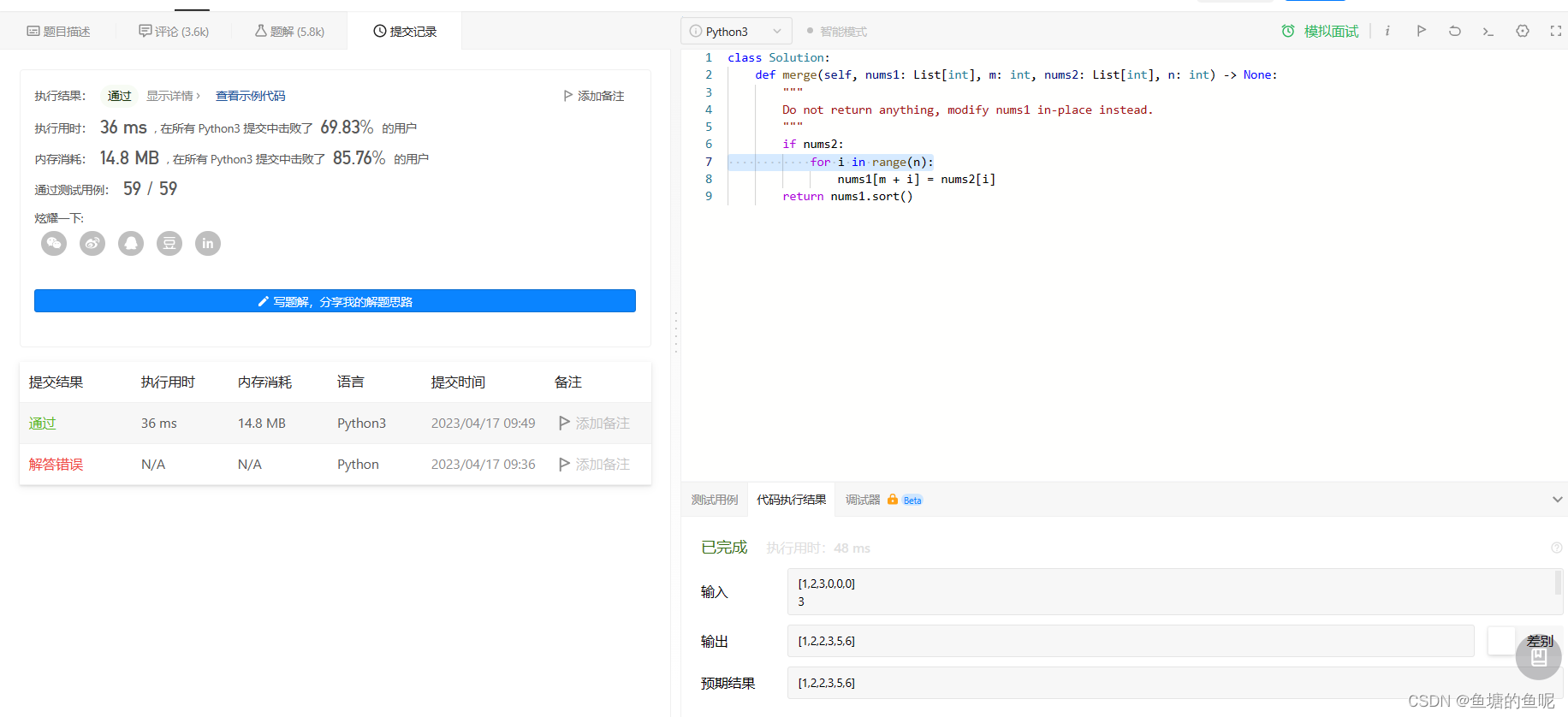Click the 通过 result badge at top
This screenshot has width=1568, height=717.
[120, 96]
